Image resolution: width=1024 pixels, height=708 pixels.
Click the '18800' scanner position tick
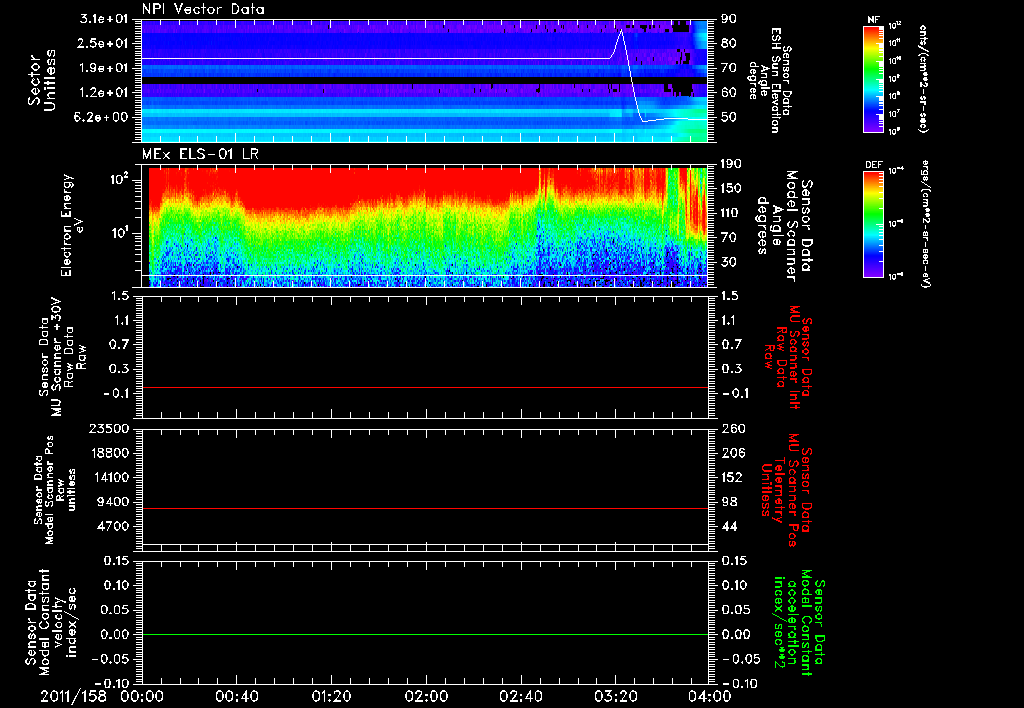pyautogui.click(x=108, y=453)
